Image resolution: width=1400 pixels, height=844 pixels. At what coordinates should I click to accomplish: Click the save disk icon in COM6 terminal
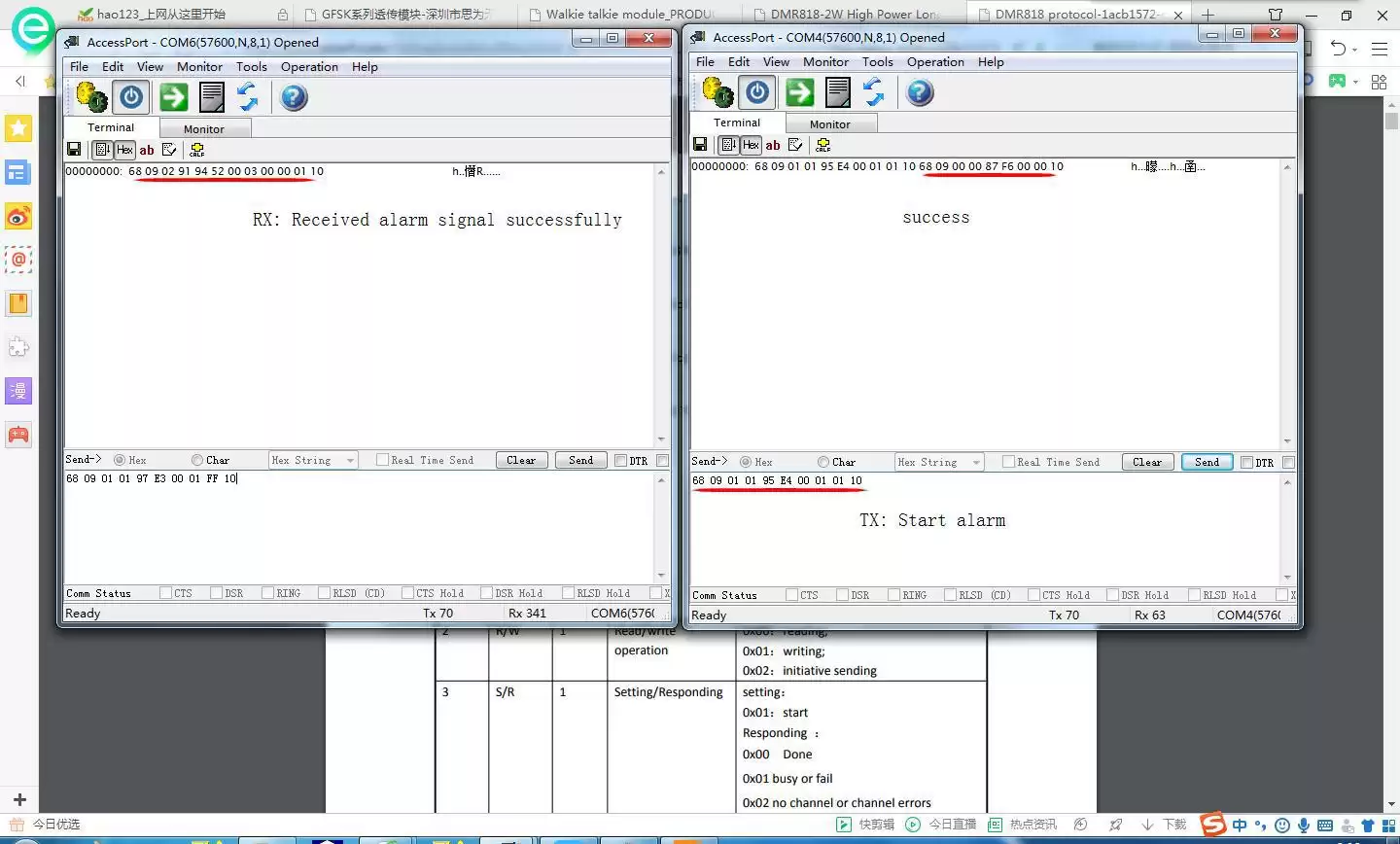coord(74,150)
